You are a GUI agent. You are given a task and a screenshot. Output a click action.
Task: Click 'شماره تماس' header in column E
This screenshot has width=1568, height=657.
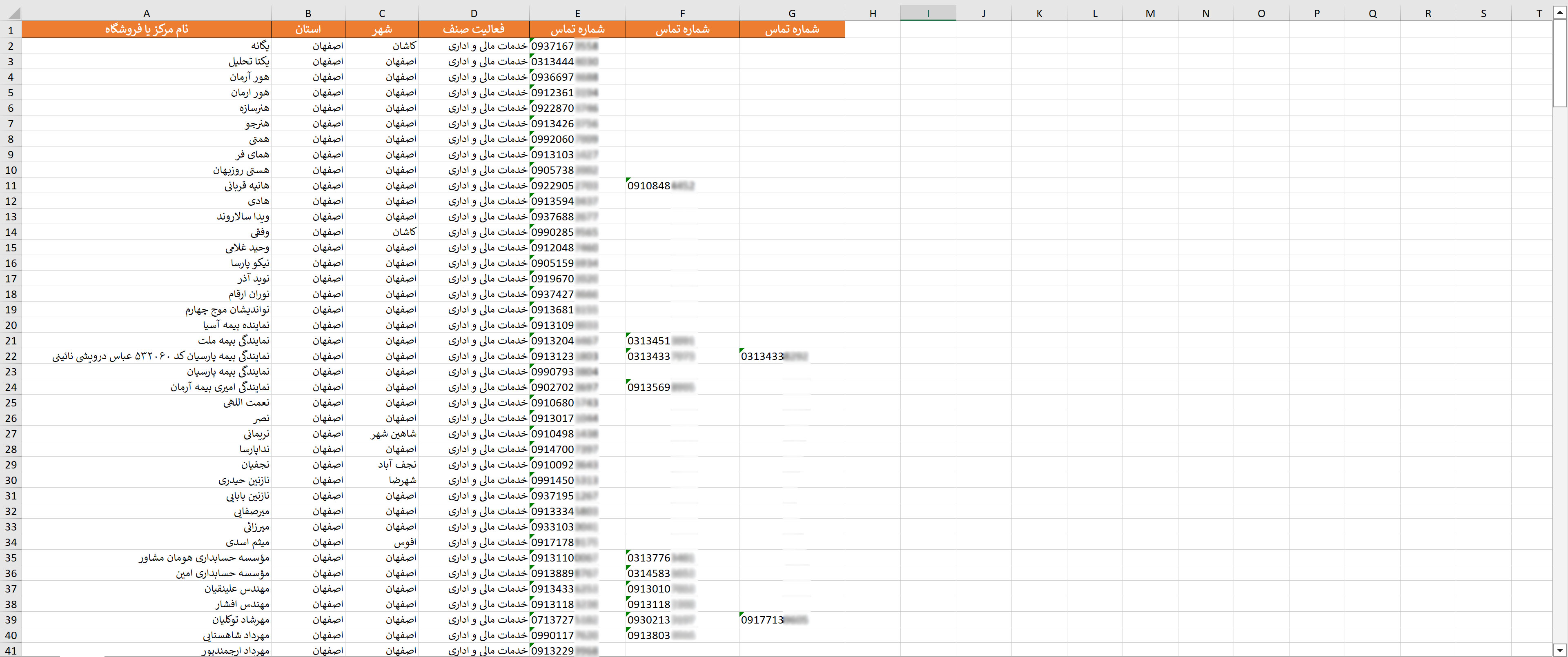coord(578,29)
